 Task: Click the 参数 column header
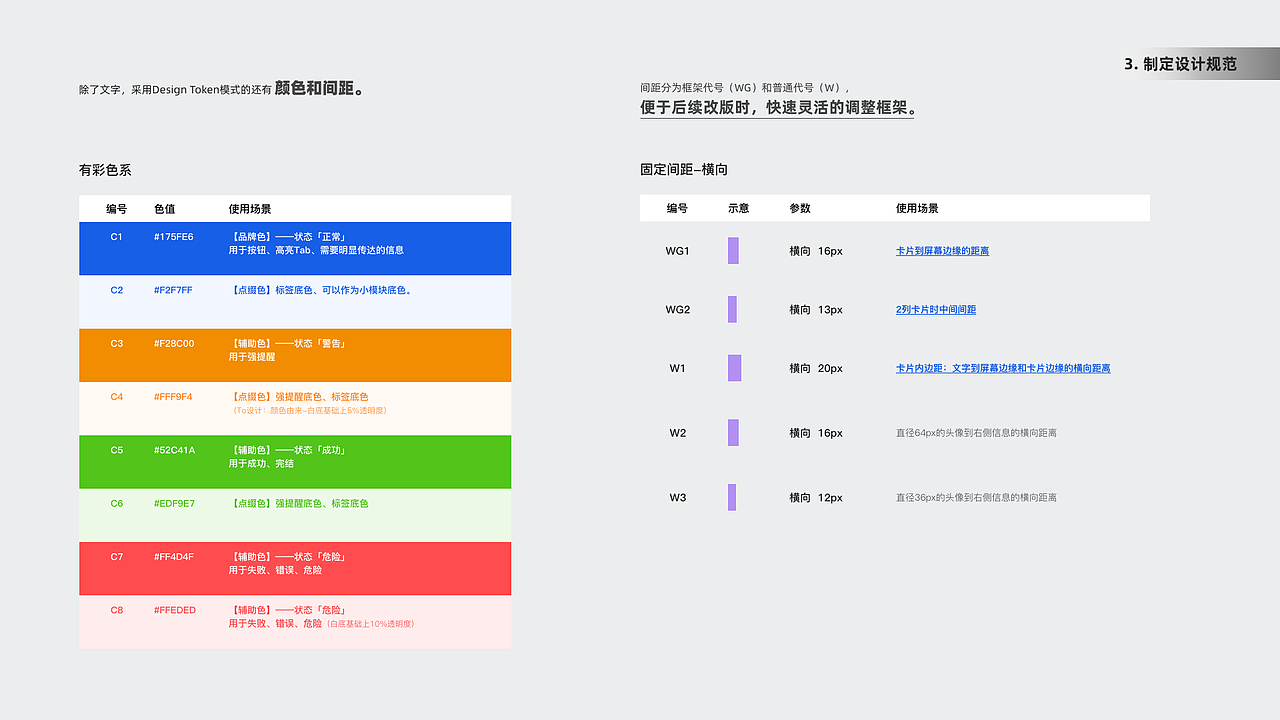[800, 208]
